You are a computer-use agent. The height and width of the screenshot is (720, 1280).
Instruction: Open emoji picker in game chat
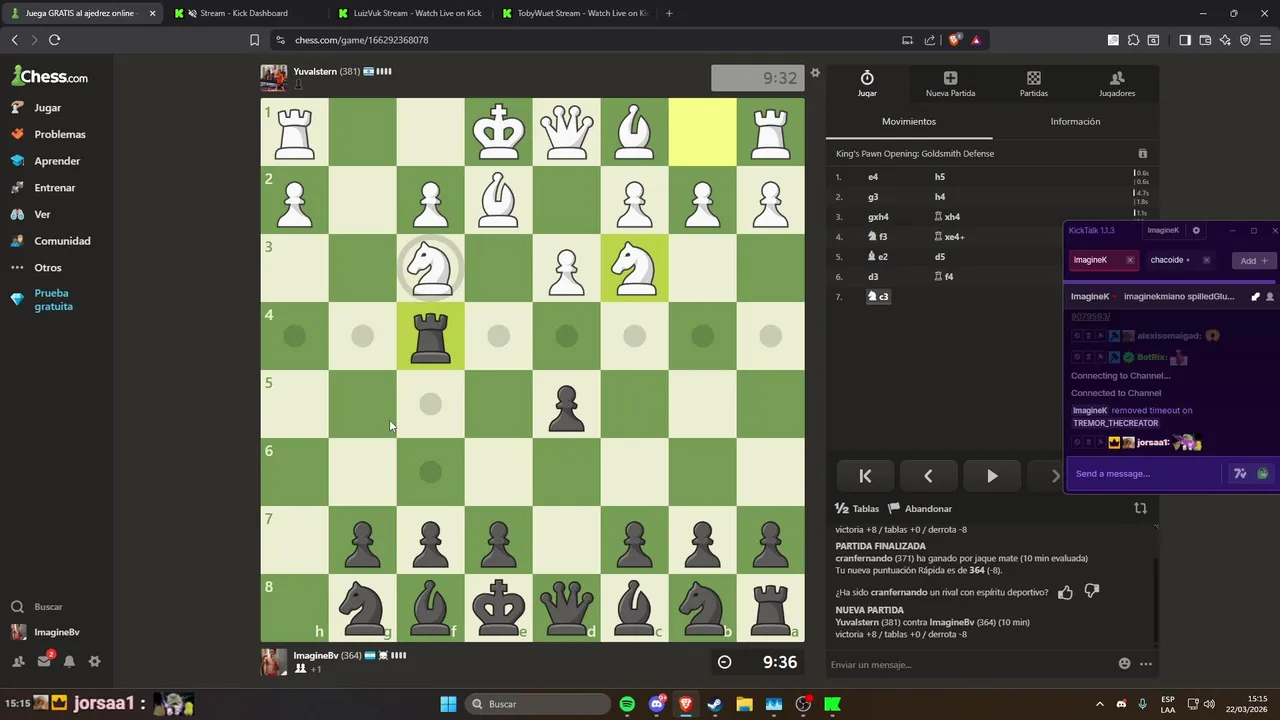tap(1124, 664)
